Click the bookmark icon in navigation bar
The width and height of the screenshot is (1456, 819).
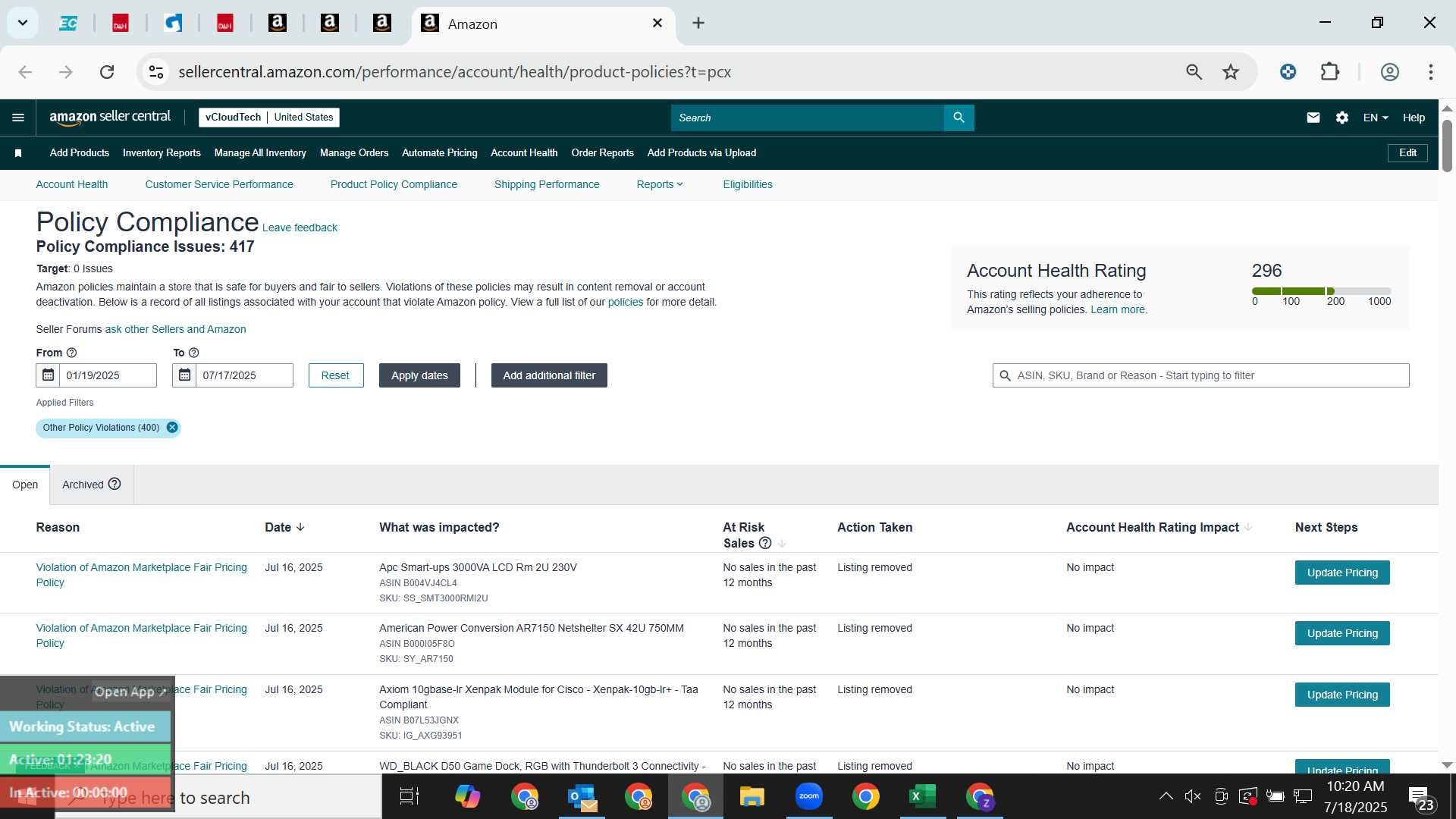pyautogui.click(x=18, y=153)
